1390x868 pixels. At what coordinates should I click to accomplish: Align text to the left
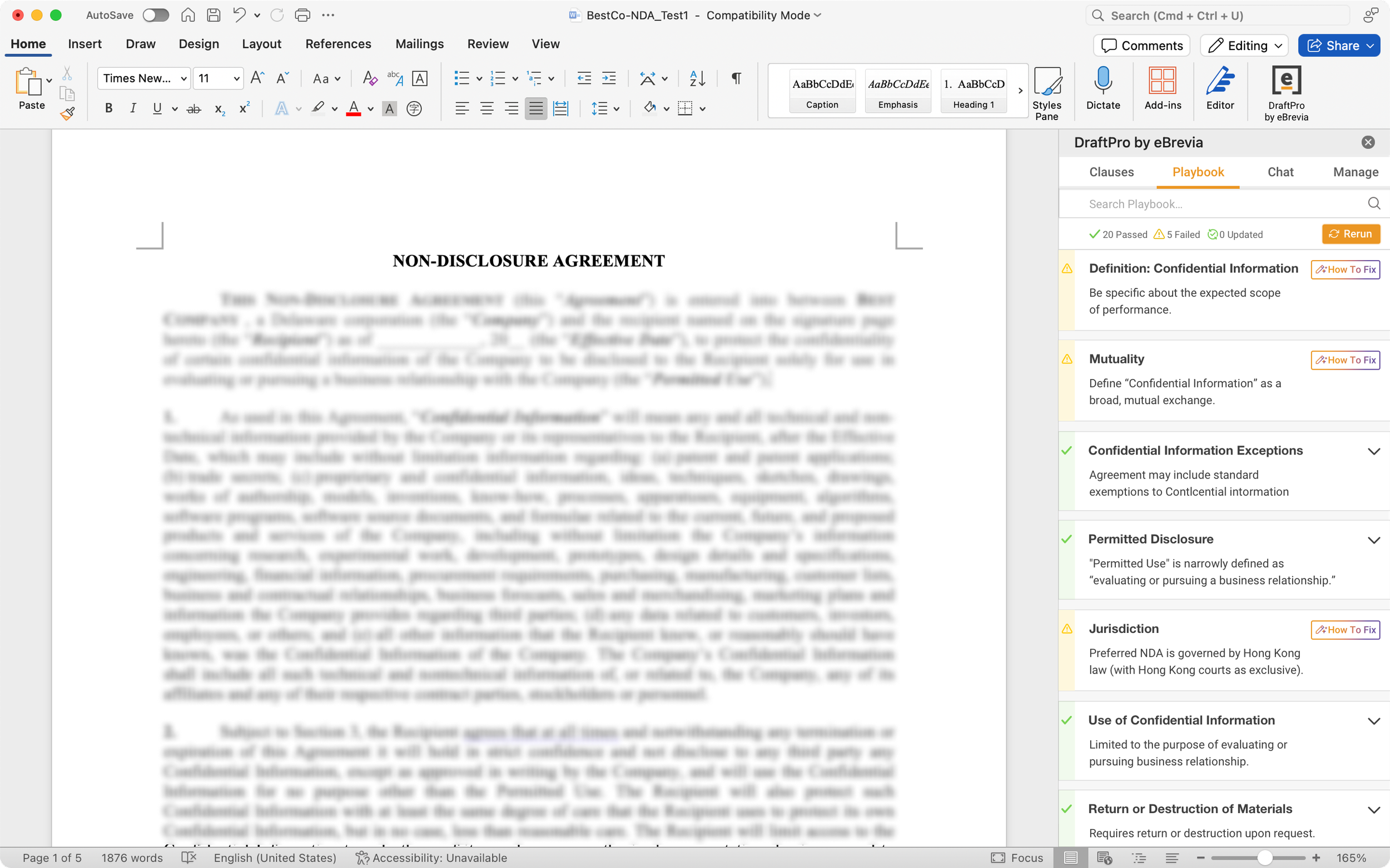pos(462,108)
